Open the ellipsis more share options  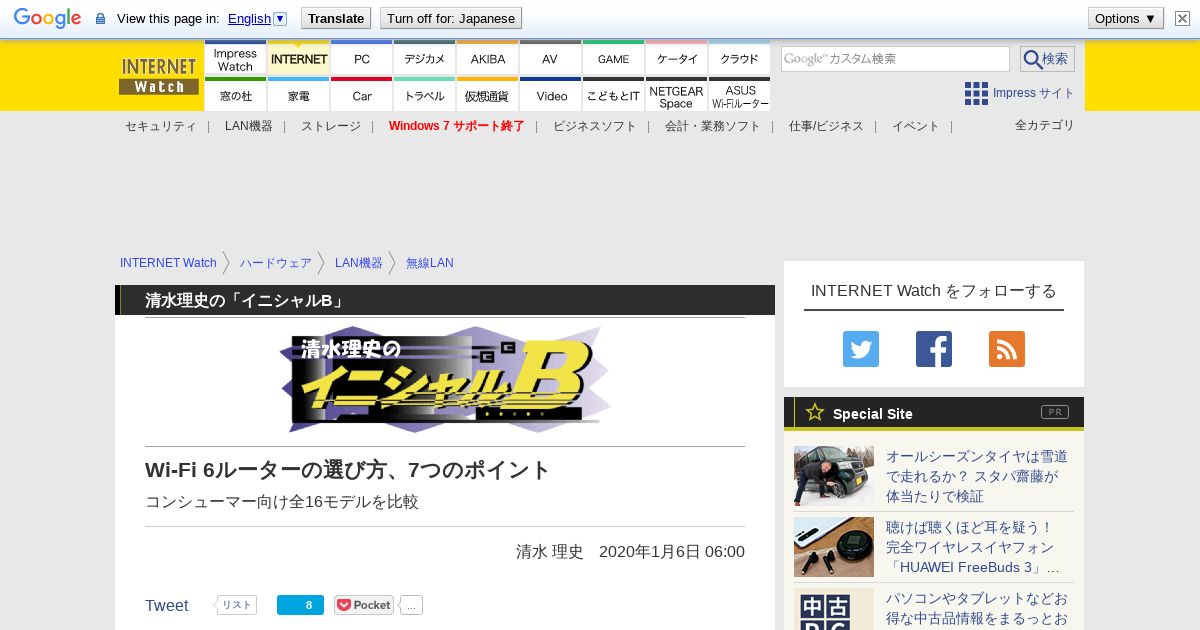(411, 605)
